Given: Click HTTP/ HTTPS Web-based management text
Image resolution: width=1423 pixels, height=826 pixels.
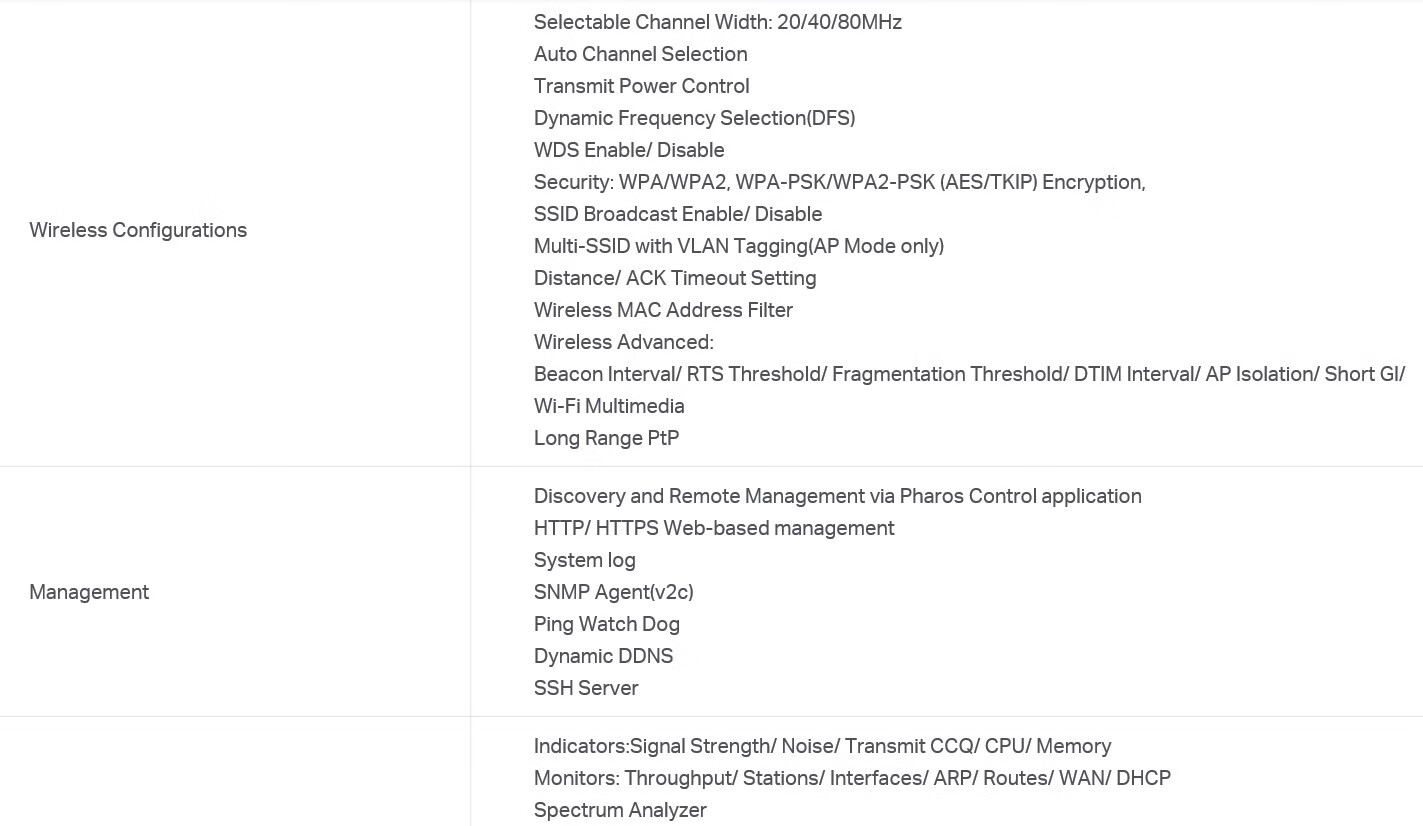Looking at the screenshot, I should [714, 528].
